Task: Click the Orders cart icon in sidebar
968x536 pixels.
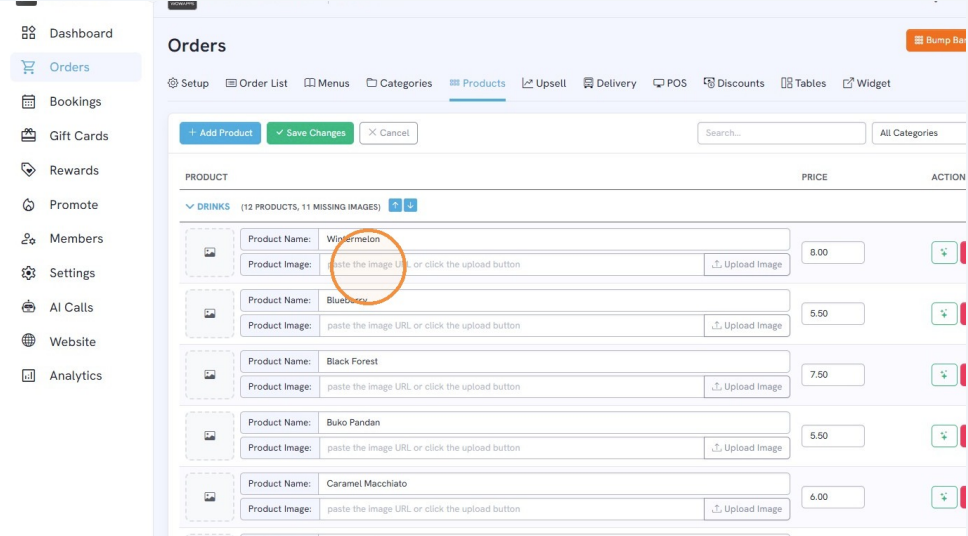Action: (28, 67)
